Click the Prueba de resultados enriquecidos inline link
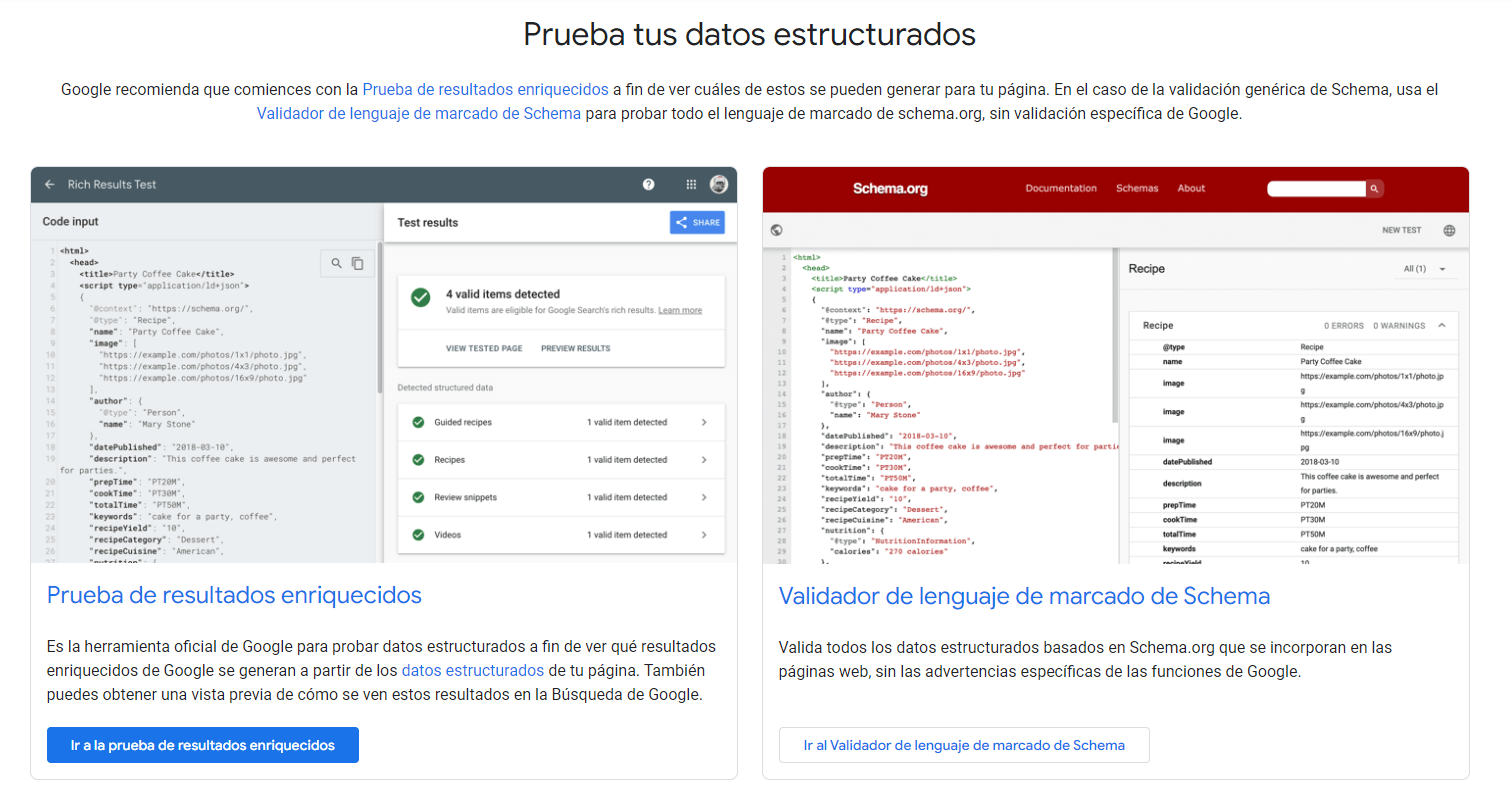1512x809 pixels. point(485,89)
